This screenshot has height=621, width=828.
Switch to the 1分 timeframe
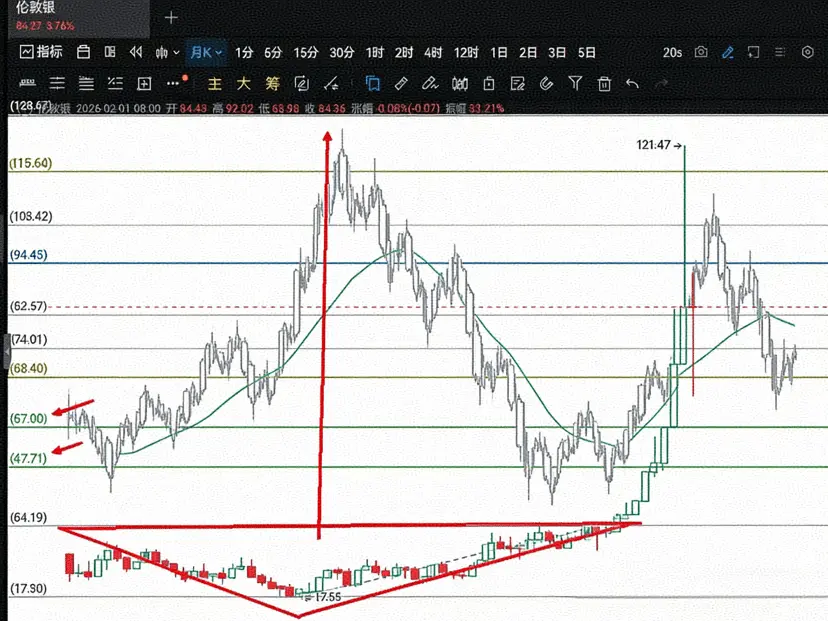coord(244,53)
